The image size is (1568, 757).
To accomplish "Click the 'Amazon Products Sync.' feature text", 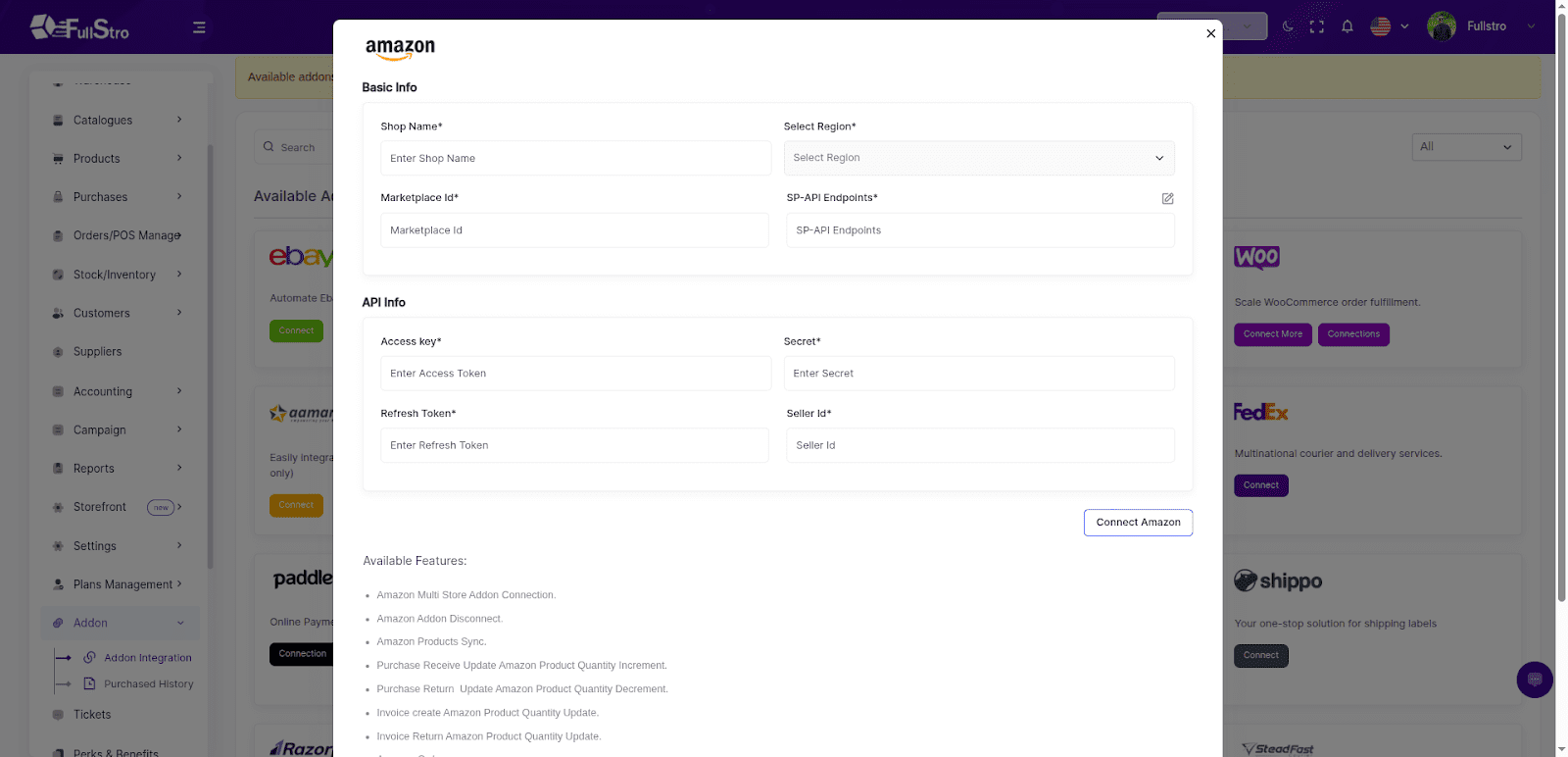I will point(431,642).
